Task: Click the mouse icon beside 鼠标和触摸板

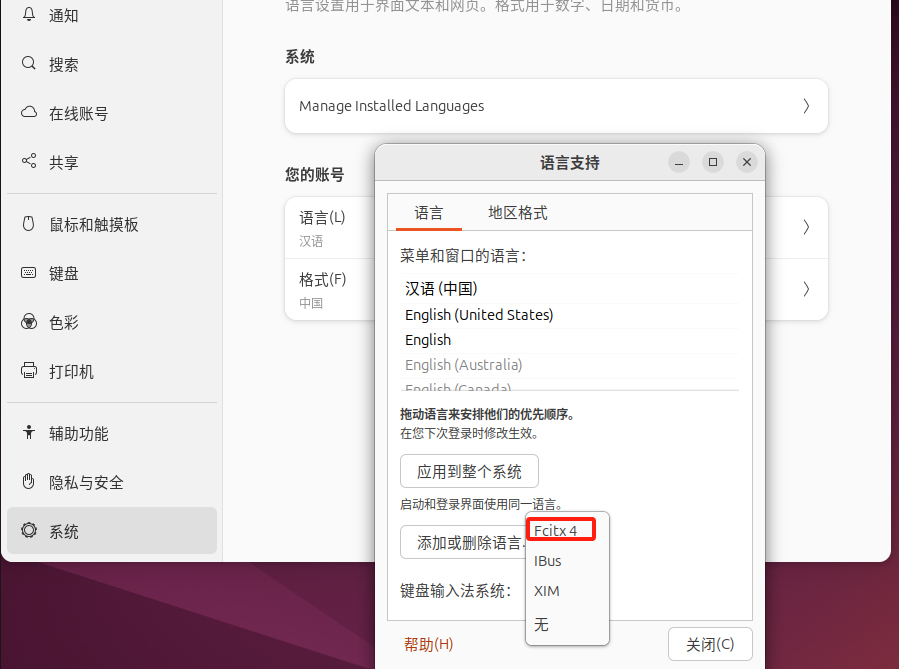Action: tap(29, 224)
